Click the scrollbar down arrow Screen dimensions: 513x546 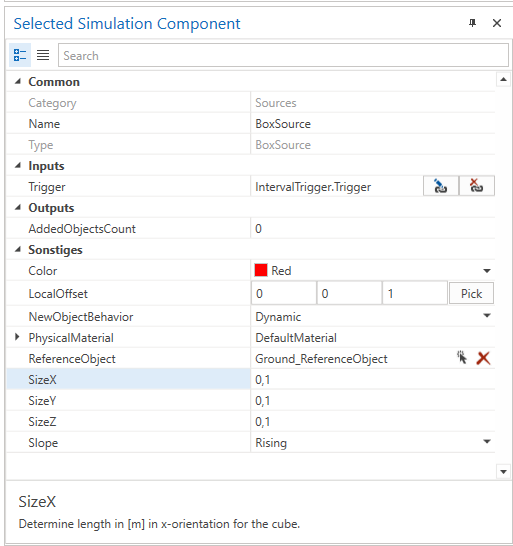pyautogui.click(x=503, y=472)
